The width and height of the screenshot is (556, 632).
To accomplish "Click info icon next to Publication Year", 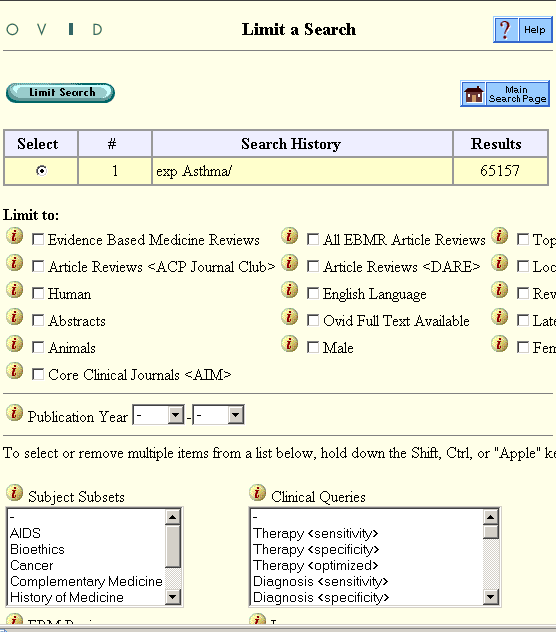I will 15,413.
